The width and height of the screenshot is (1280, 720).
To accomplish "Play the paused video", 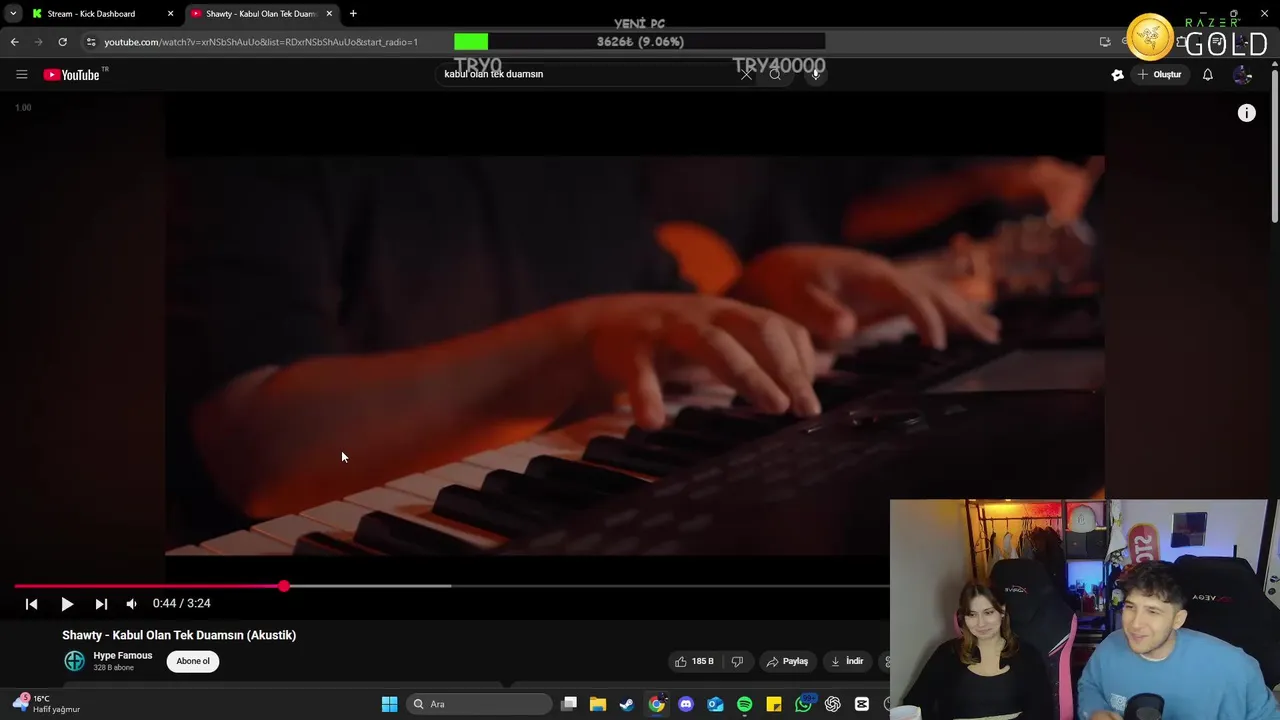I will click(67, 604).
